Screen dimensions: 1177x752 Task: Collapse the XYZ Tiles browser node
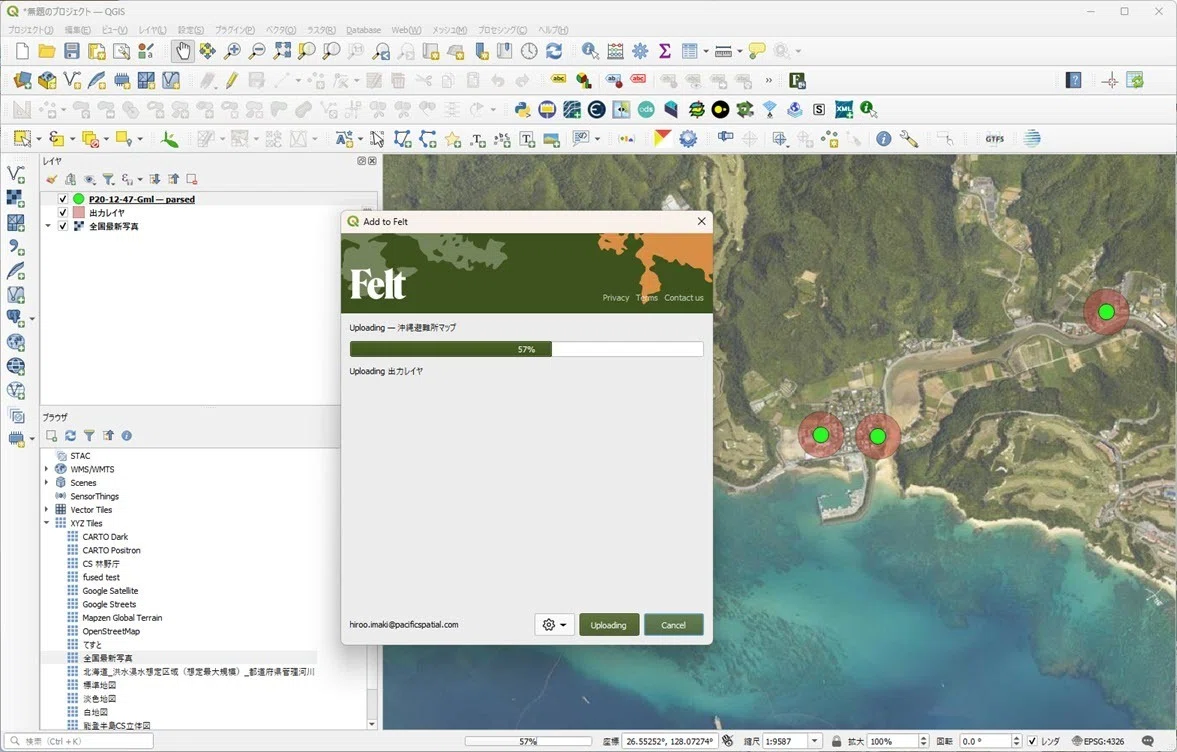coord(47,523)
